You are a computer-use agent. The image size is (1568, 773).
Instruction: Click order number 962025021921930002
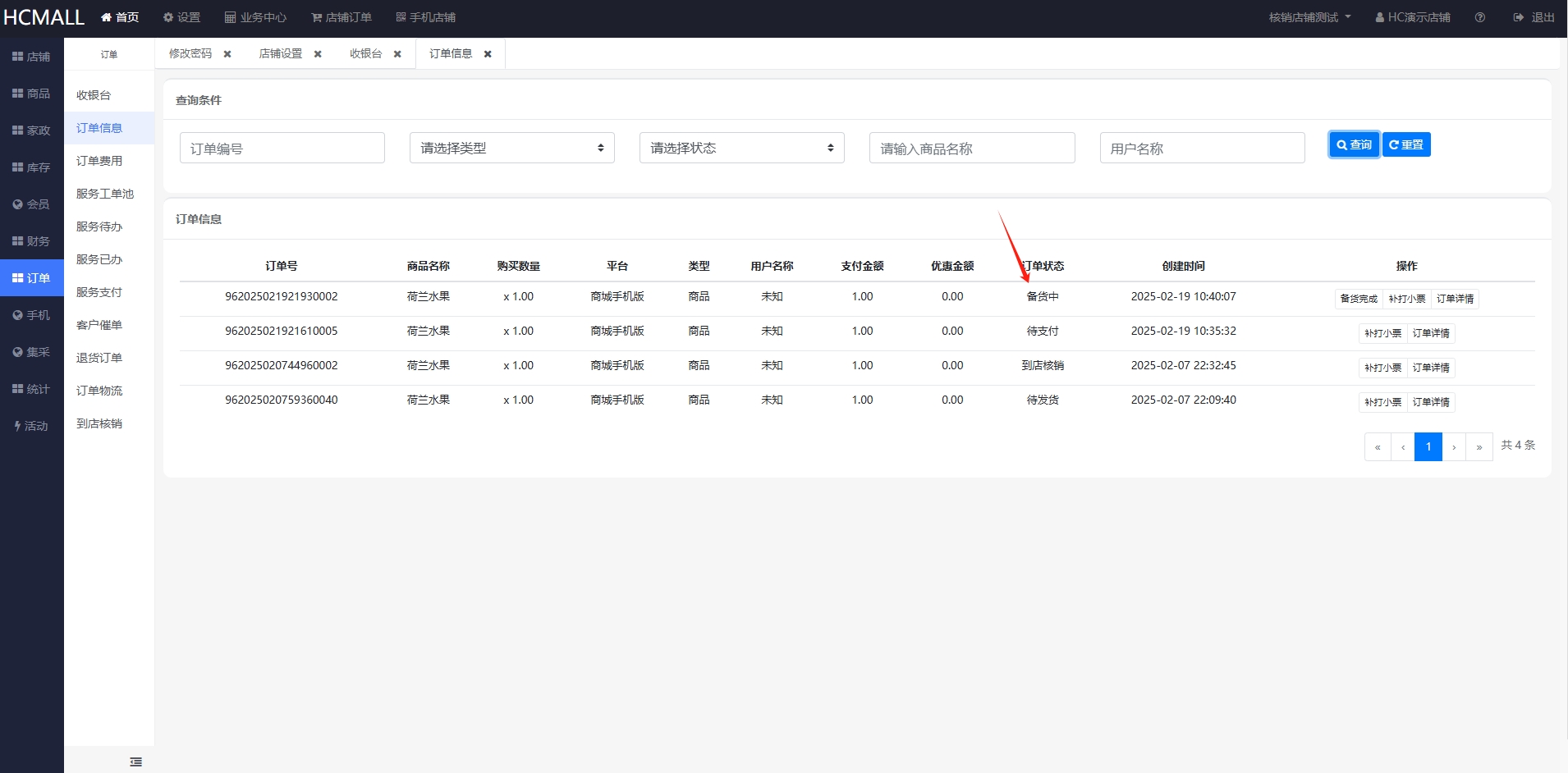pyautogui.click(x=282, y=296)
